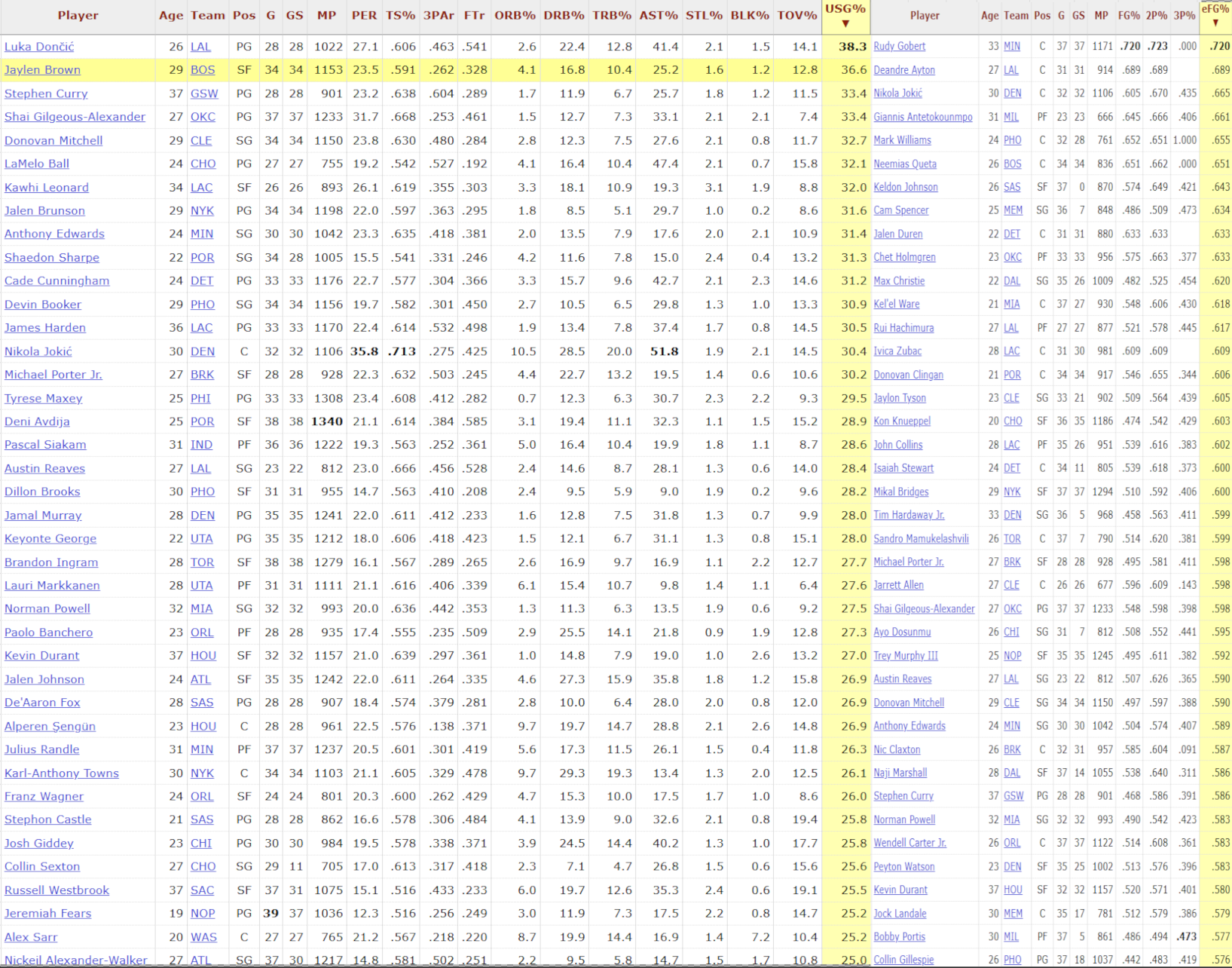
Task: Click the MIN team link in Rudy Gobert's row
Action: [x=1012, y=47]
